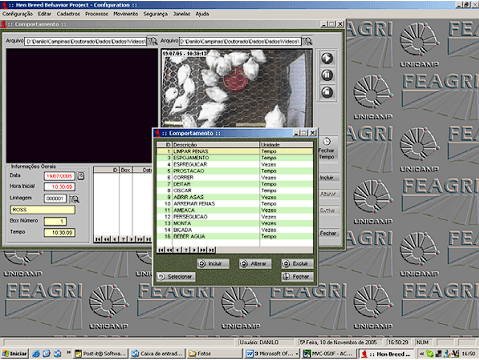Viewport: 479px width, 360px height.
Task: Click the Unidade column header
Action: pos(286,145)
